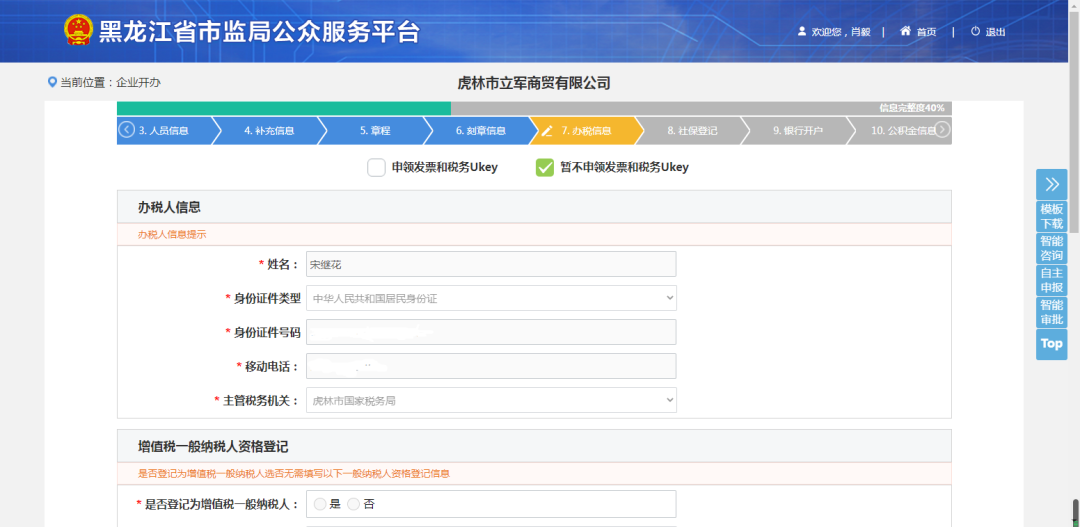The image size is (1080, 527).
Task: Go to step 5. 章程
Action: point(375,131)
